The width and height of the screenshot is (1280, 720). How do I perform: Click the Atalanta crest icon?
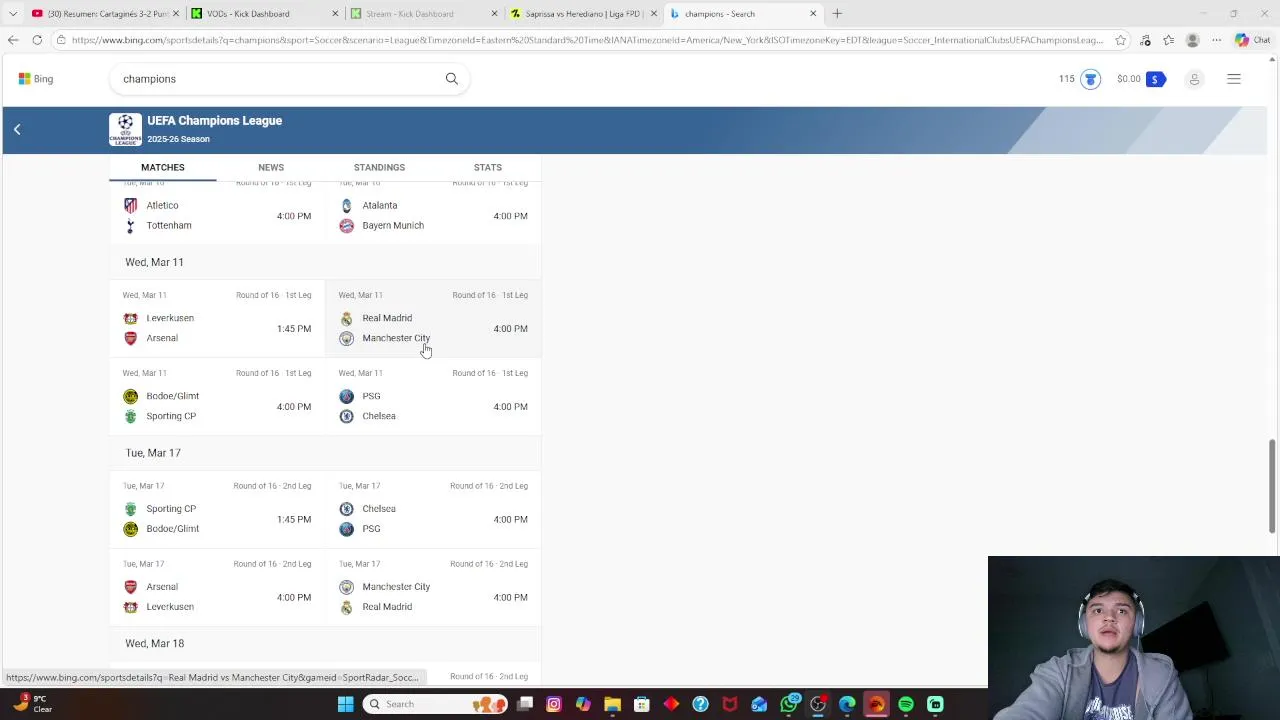(x=346, y=205)
